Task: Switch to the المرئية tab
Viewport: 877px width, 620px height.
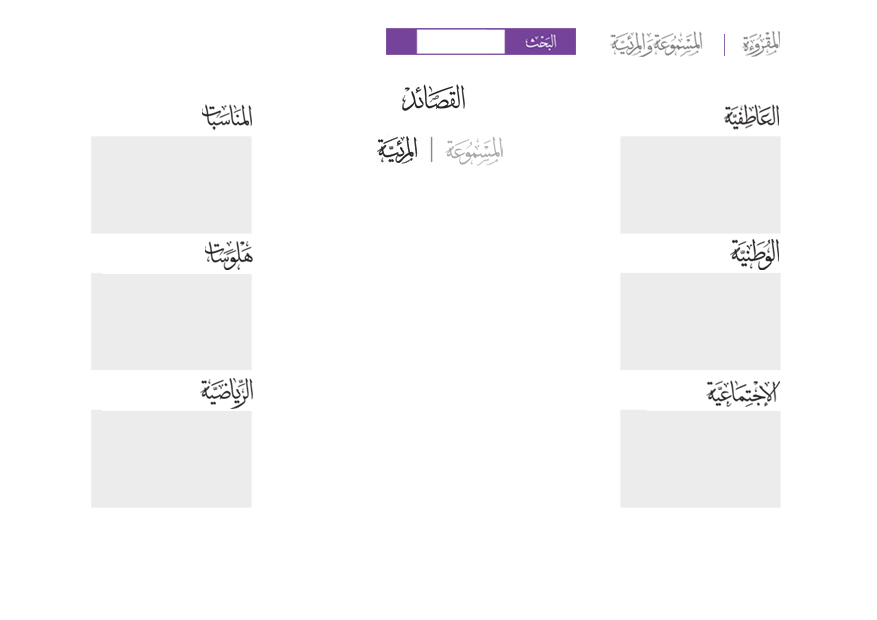Action: [x=398, y=150]
